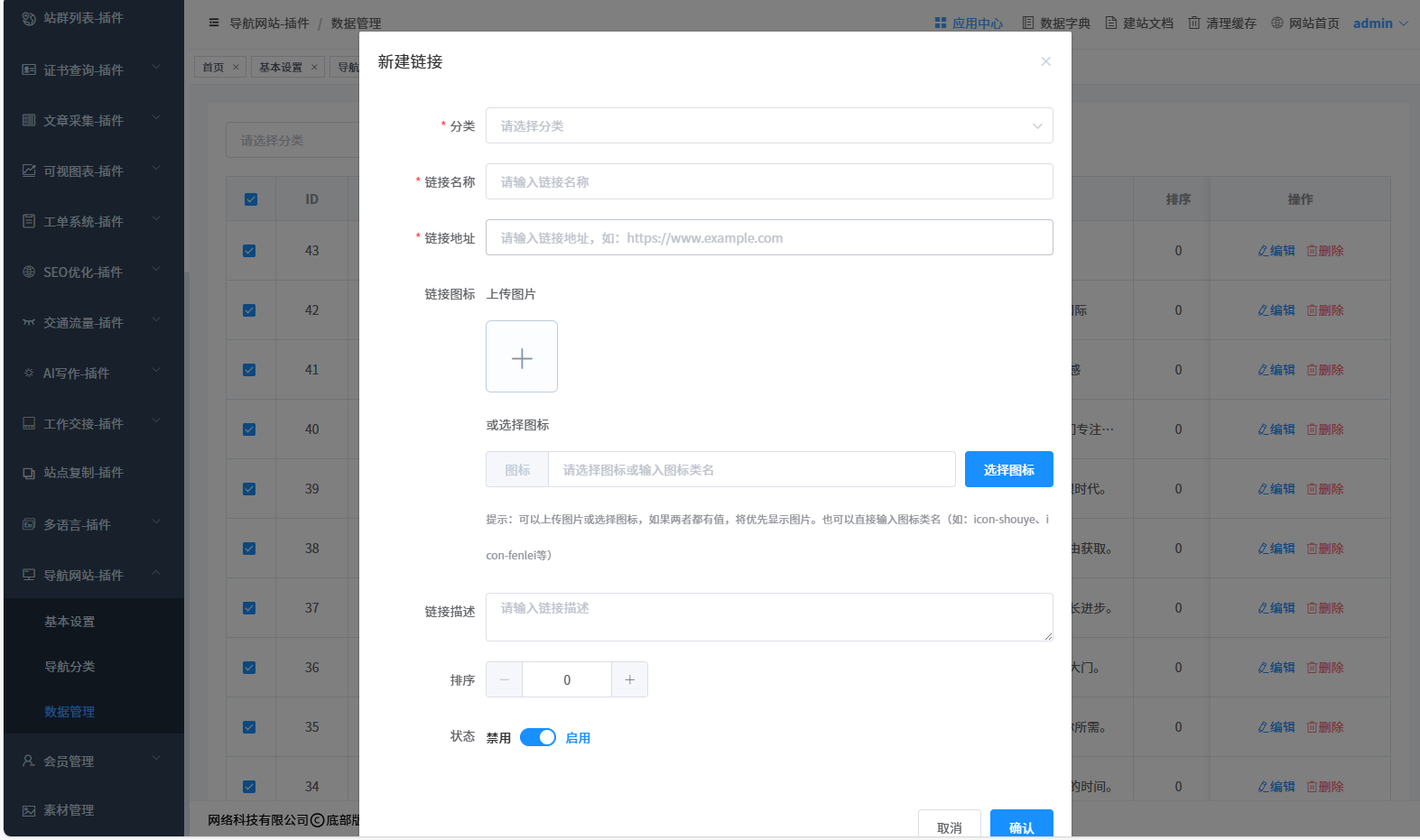This screenshot has width=1420, height=840.
Task: Toggle the 状态 enable switch
Action: [x=538, y=738]
